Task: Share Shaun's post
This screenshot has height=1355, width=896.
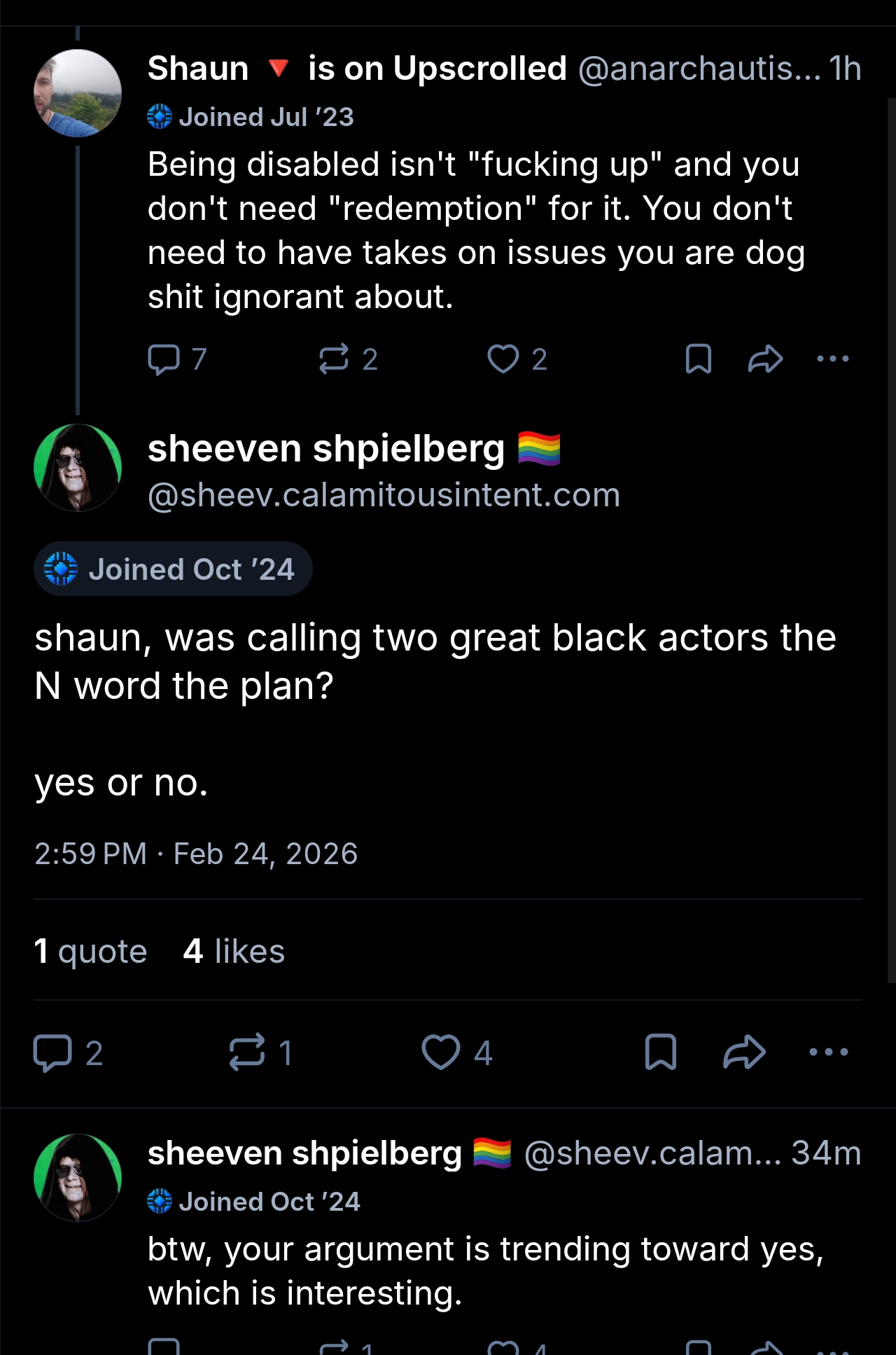Action: point(765,359)
